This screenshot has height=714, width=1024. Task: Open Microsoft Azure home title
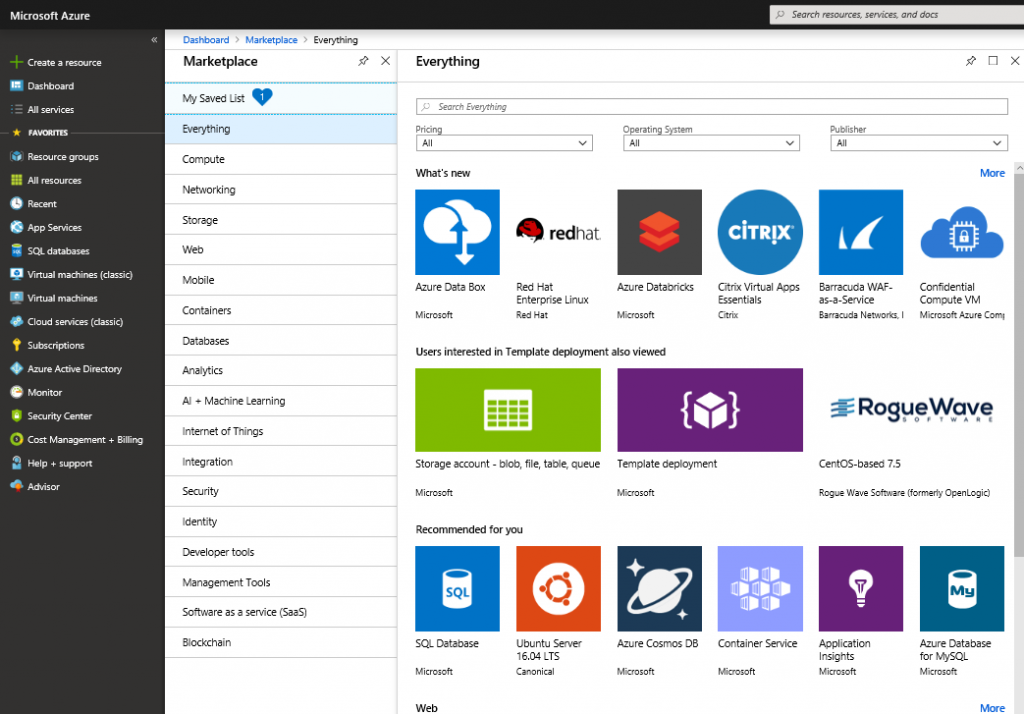click(x=50, y=16)
